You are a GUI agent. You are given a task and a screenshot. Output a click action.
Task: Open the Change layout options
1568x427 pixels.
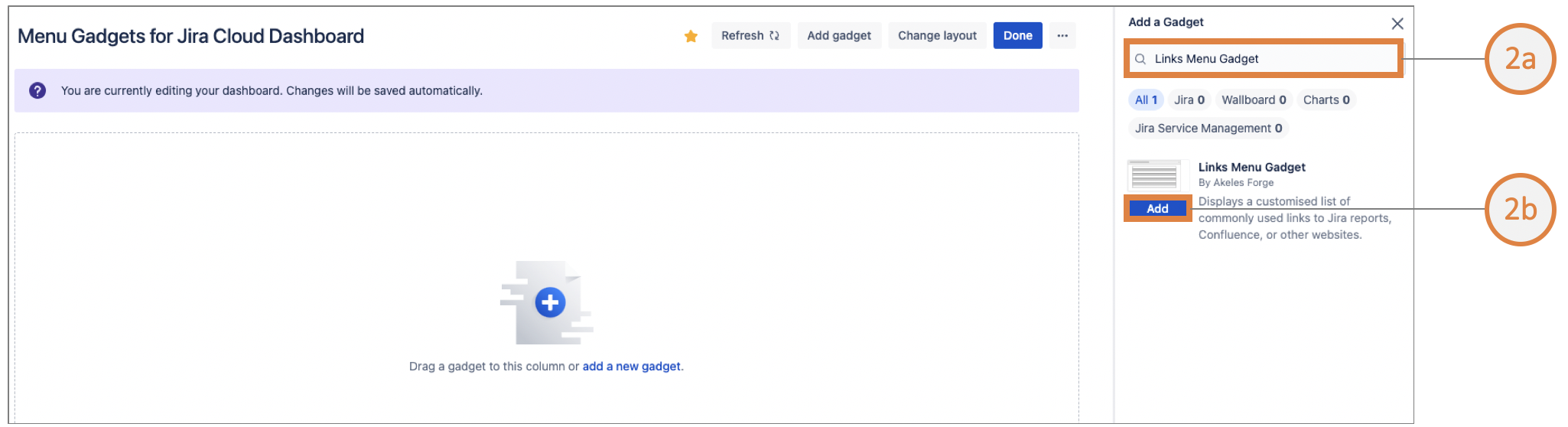pyautogui.click(x=937, y=36)
